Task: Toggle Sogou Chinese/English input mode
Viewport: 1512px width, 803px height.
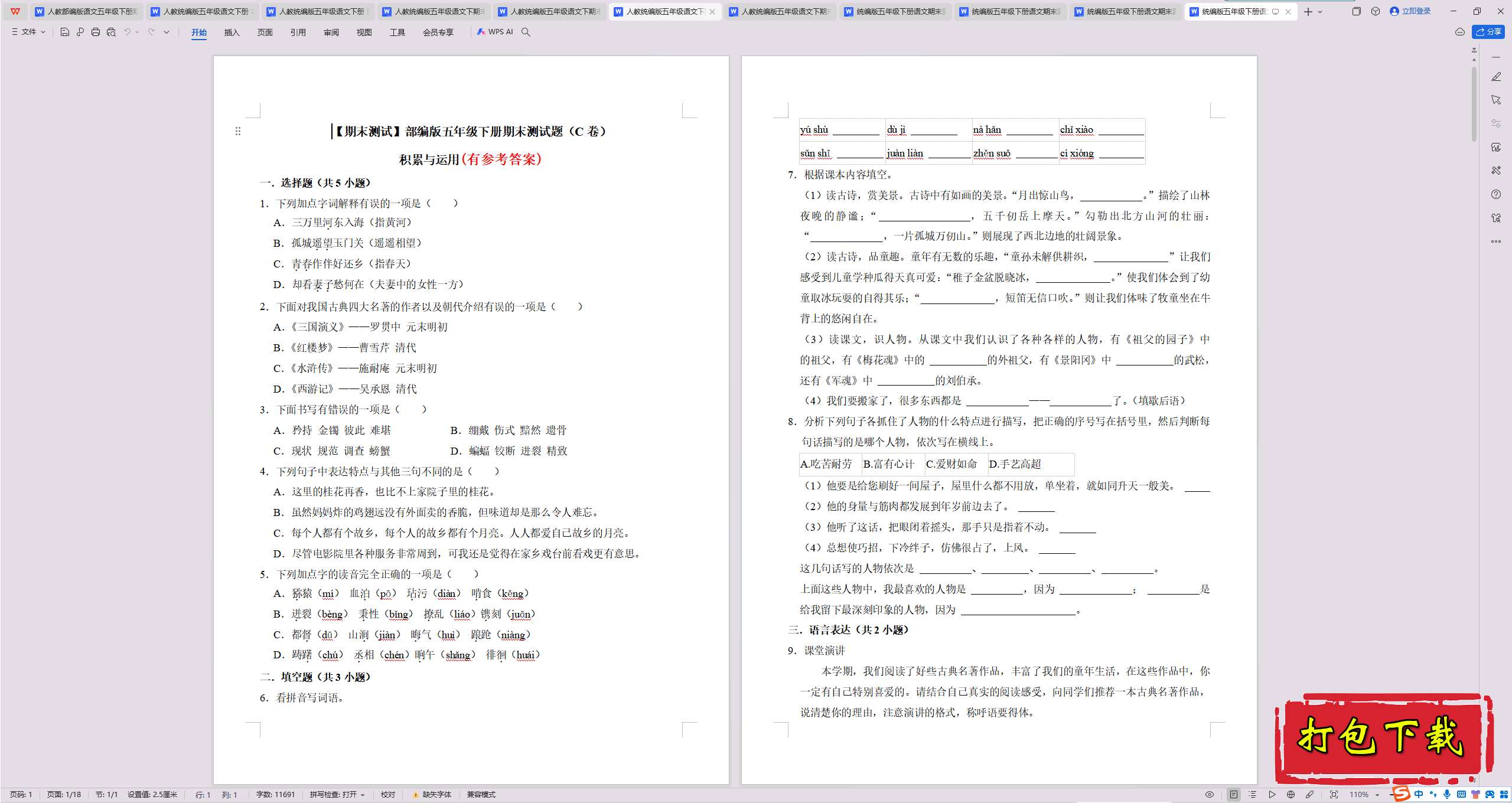Action: click(x=1419, y=794)
